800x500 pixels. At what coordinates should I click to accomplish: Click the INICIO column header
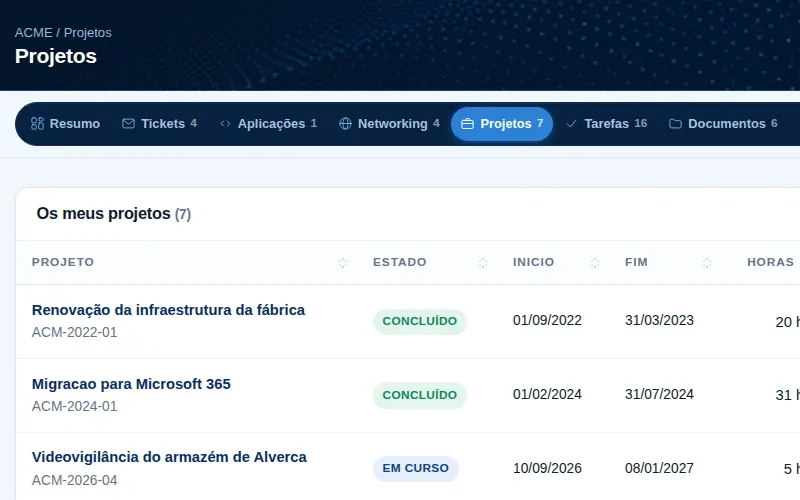533,262
